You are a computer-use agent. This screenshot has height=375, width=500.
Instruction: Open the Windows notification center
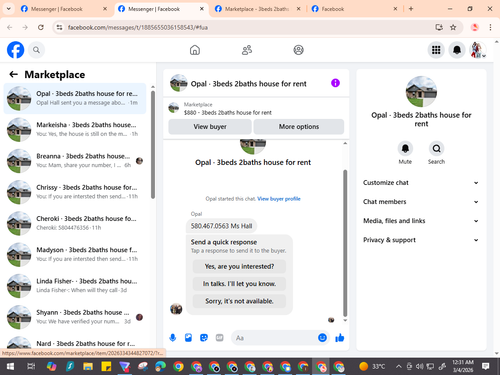485,367
